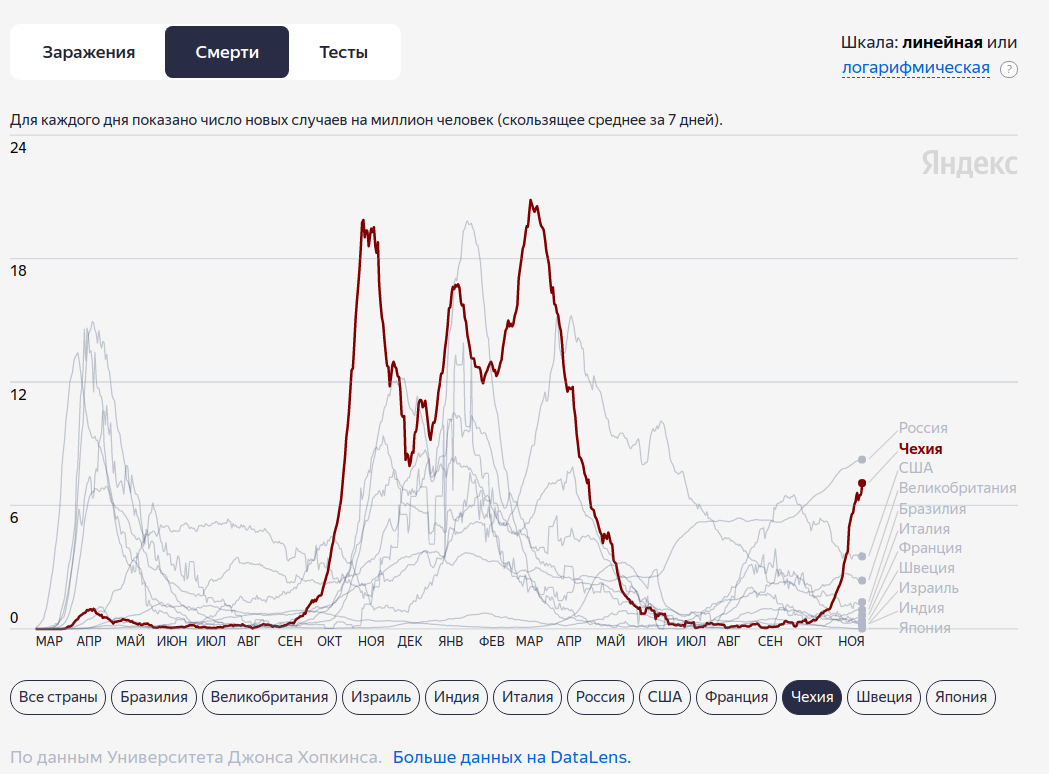Click the dark red Чехия endpoint dot
This screenshot has height=774, width=1049.
pyautogui.click(x=862, y=483)
